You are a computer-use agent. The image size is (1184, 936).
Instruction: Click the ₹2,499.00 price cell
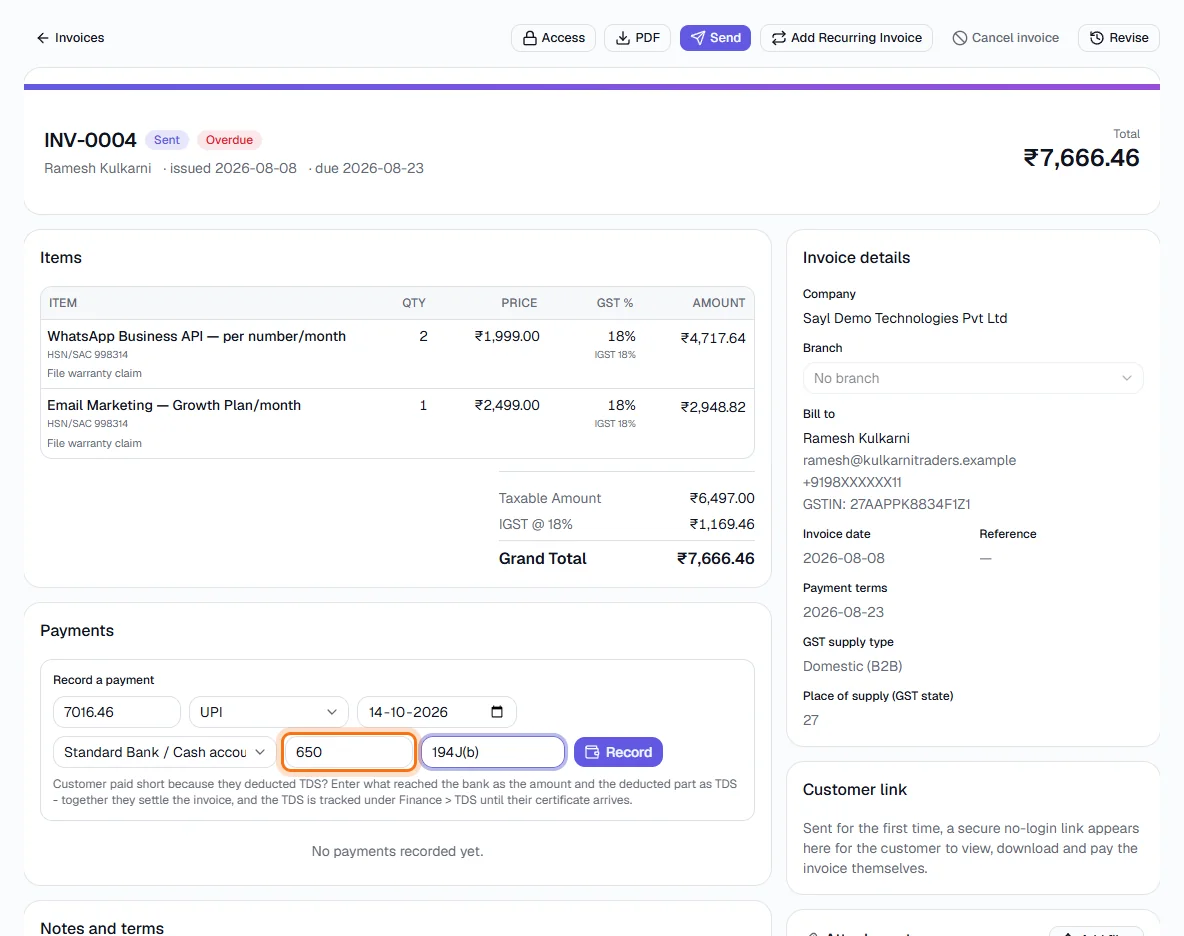click(507, 405)
